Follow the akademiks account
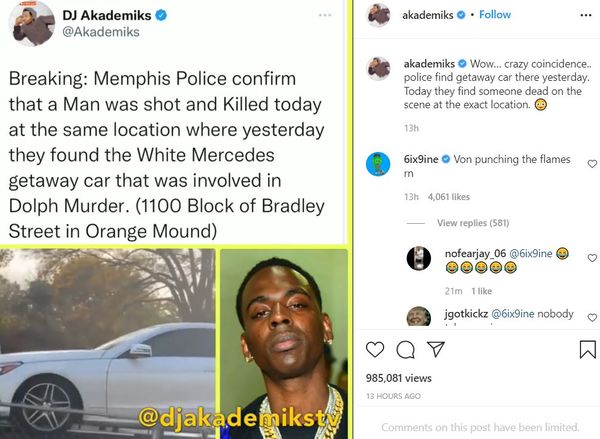600x439 pixels. 495,15
